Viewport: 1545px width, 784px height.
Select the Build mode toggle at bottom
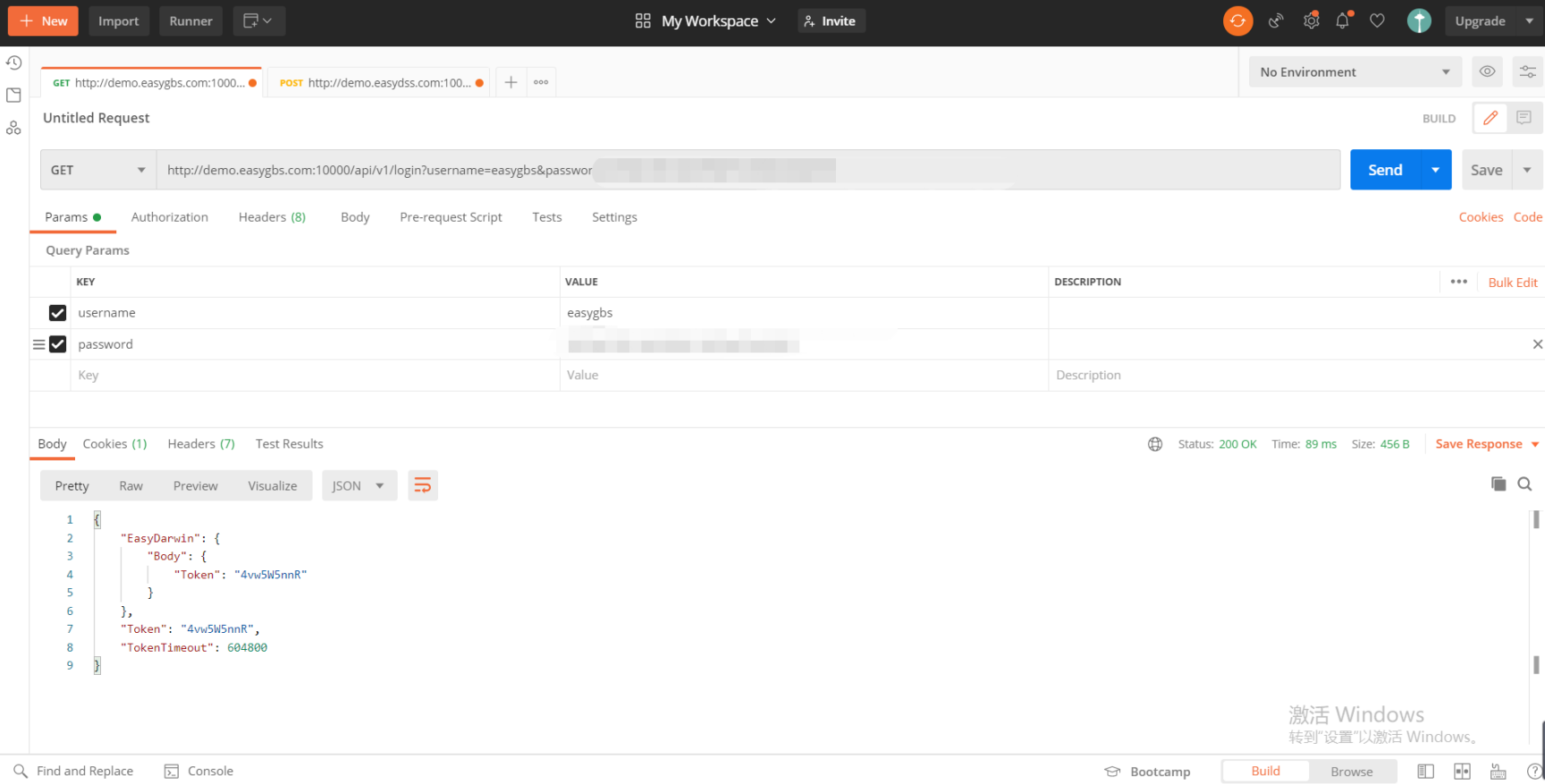pos(1265,771)
